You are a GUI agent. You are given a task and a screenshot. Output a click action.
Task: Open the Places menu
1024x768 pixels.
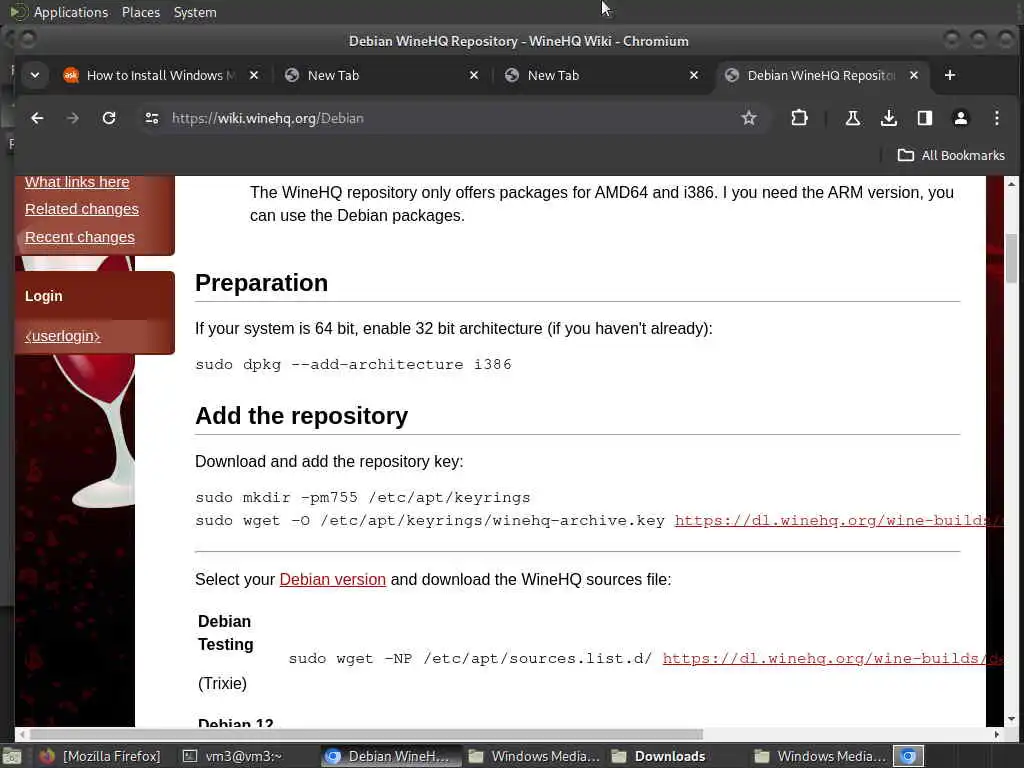141,12
